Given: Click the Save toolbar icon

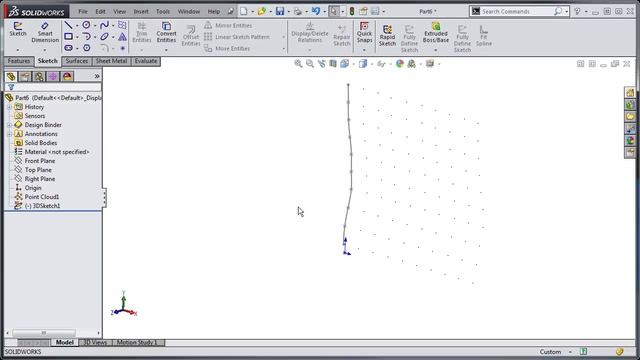Looking at the screenshot, I should (x=280, y=11).
